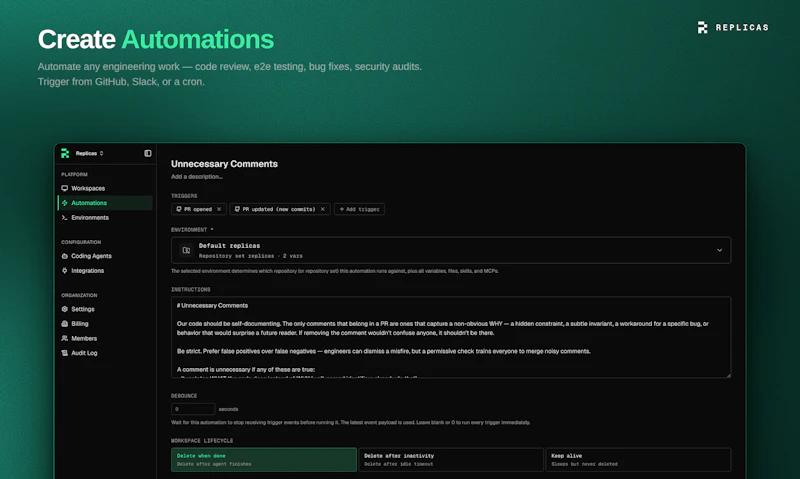Image resolution: width=800 pixels, height=479 pixels.
Task: Click the repository icon in environment selector
Action: click(x=186, y=250)
